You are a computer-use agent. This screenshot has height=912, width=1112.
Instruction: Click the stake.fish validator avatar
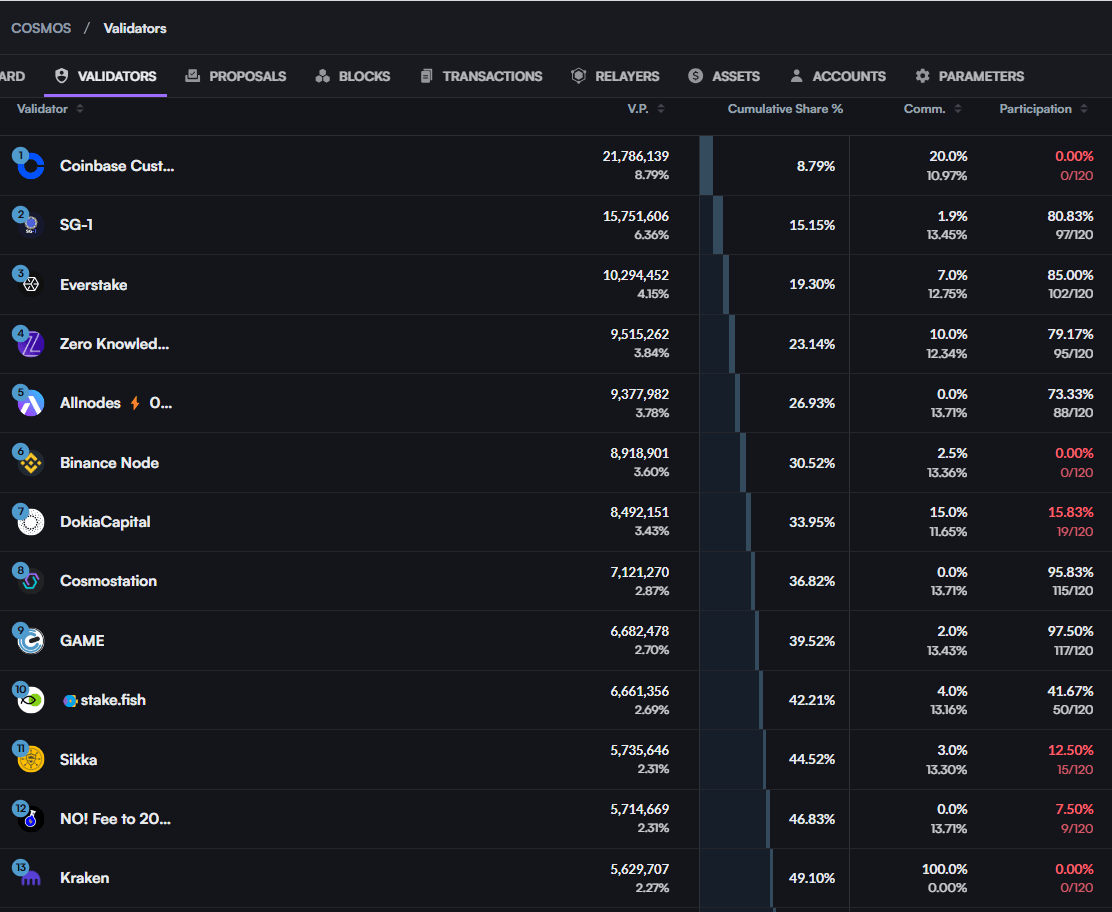pyautogui.click(x=30, y=701)
